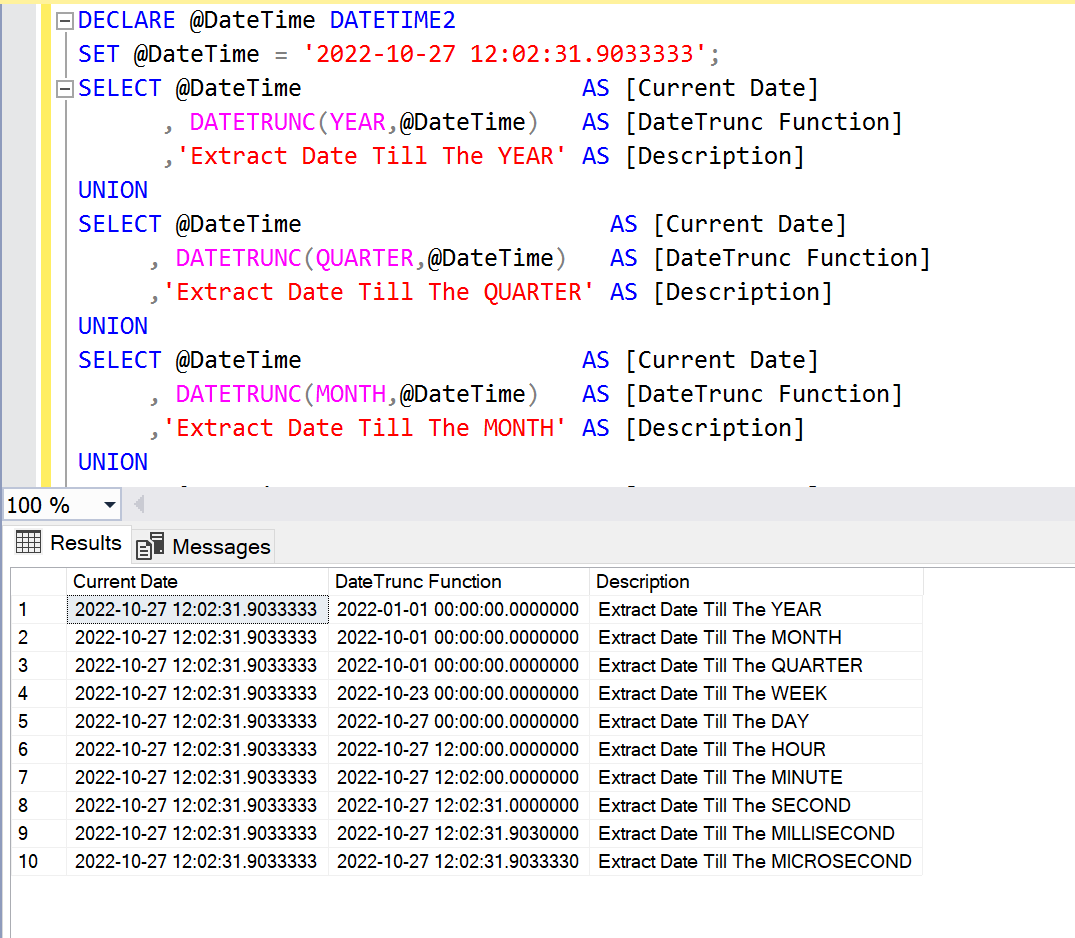Click the horizontal scrollbar left arrow
Viewport: 1075px width, 938px height.
click(x=137, y=505)
